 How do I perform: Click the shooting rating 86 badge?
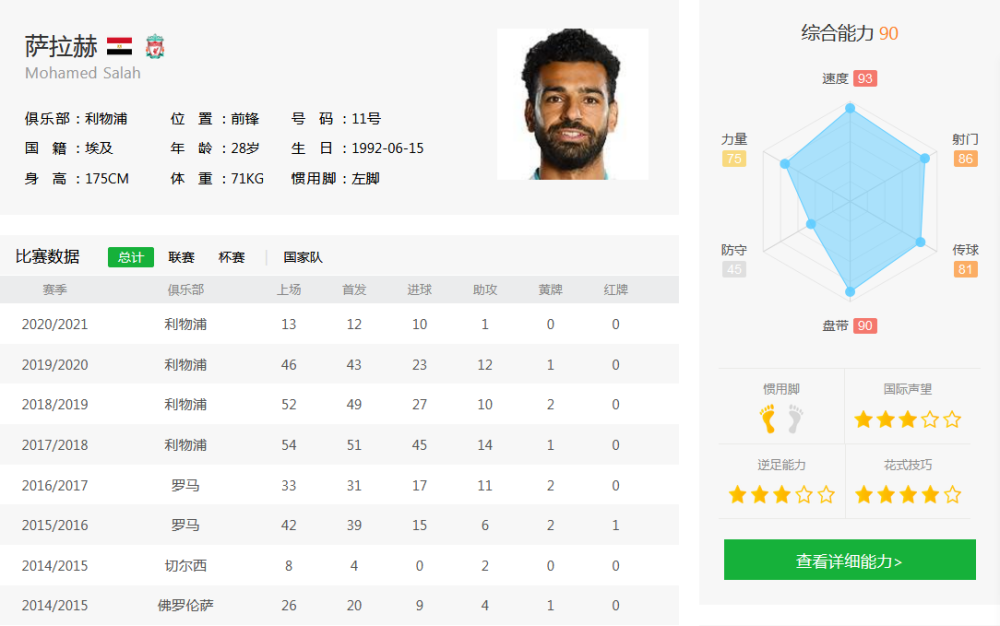[x=966, y=159]
